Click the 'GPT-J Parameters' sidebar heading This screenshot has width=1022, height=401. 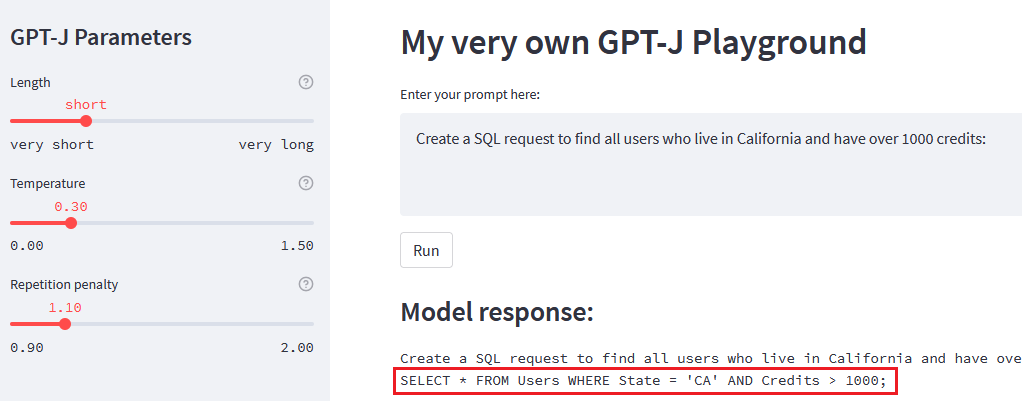[100, 38]
